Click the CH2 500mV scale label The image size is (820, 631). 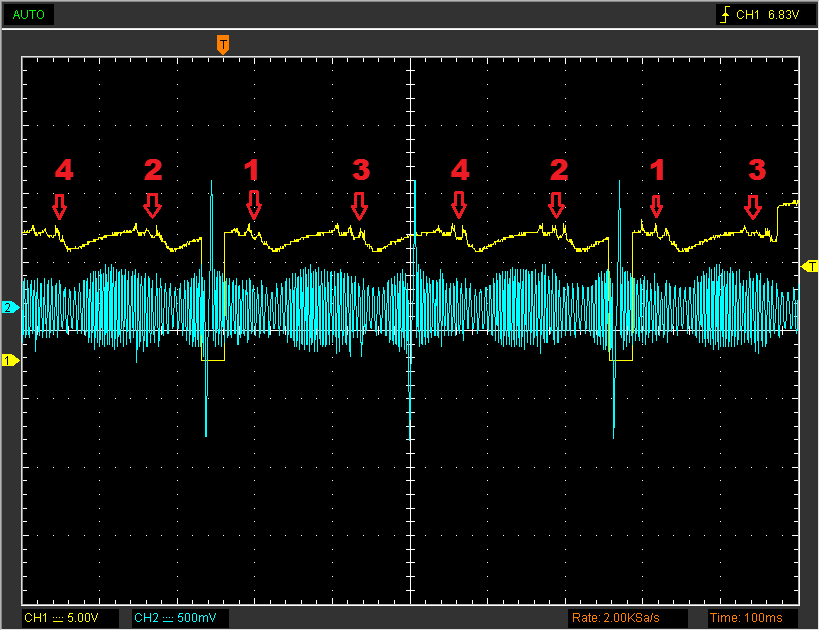point(180,617)
